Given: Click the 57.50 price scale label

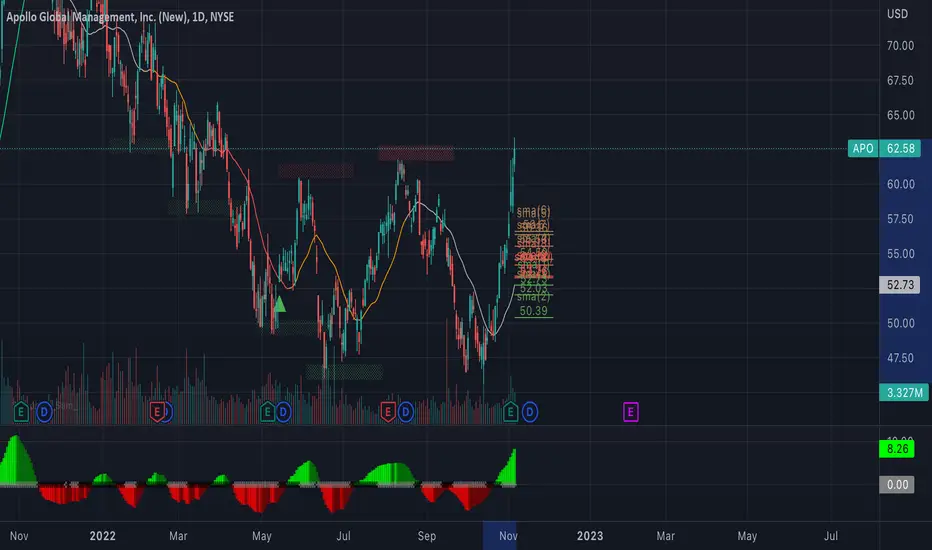Looking at the screenshot, I should tap(900, 219).
